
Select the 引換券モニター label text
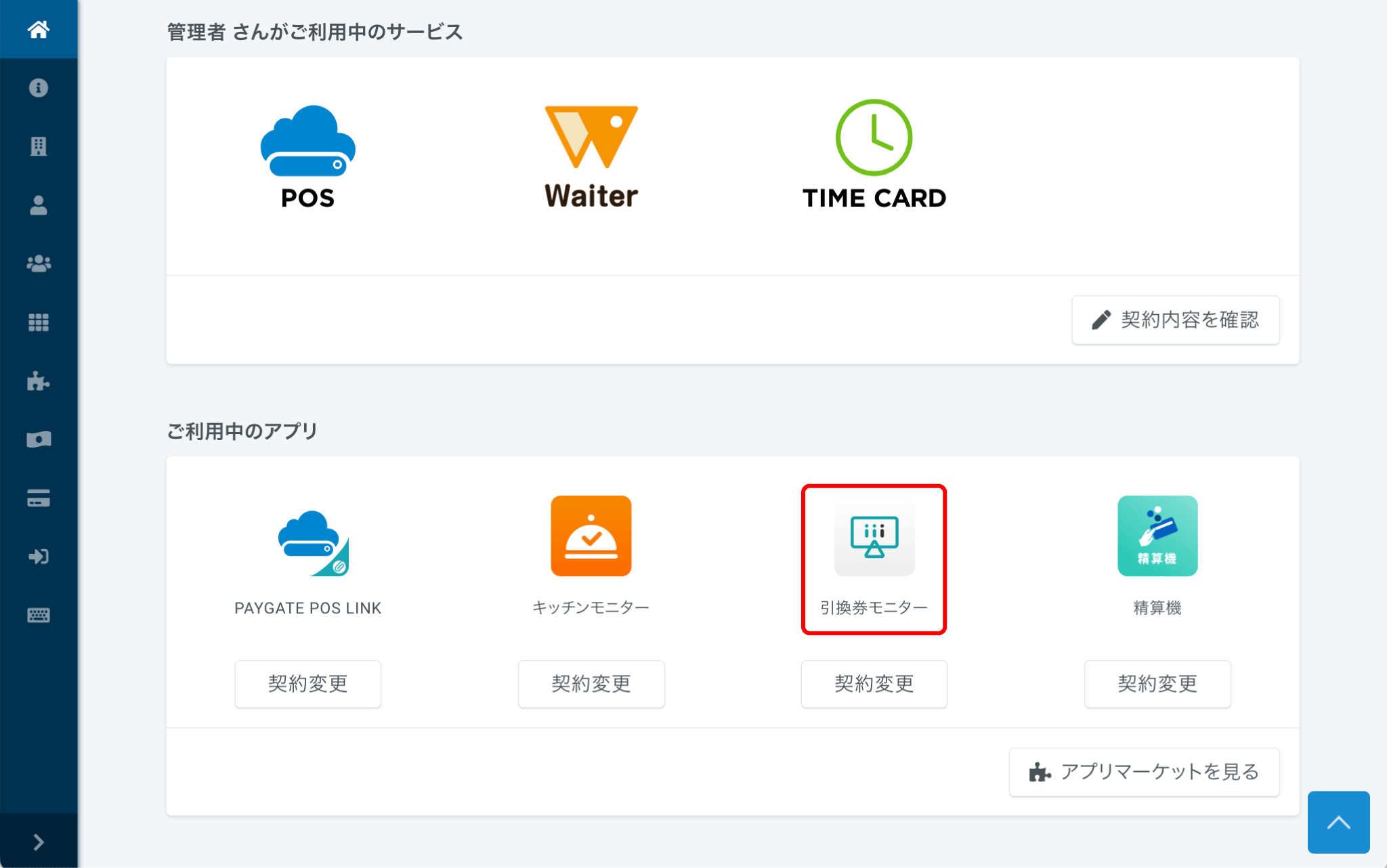(x=874, y=608)
